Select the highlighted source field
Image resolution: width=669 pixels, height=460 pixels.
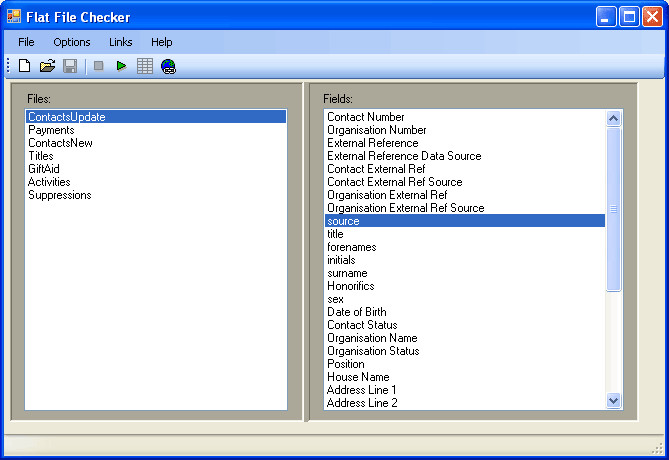pos(465,221)
